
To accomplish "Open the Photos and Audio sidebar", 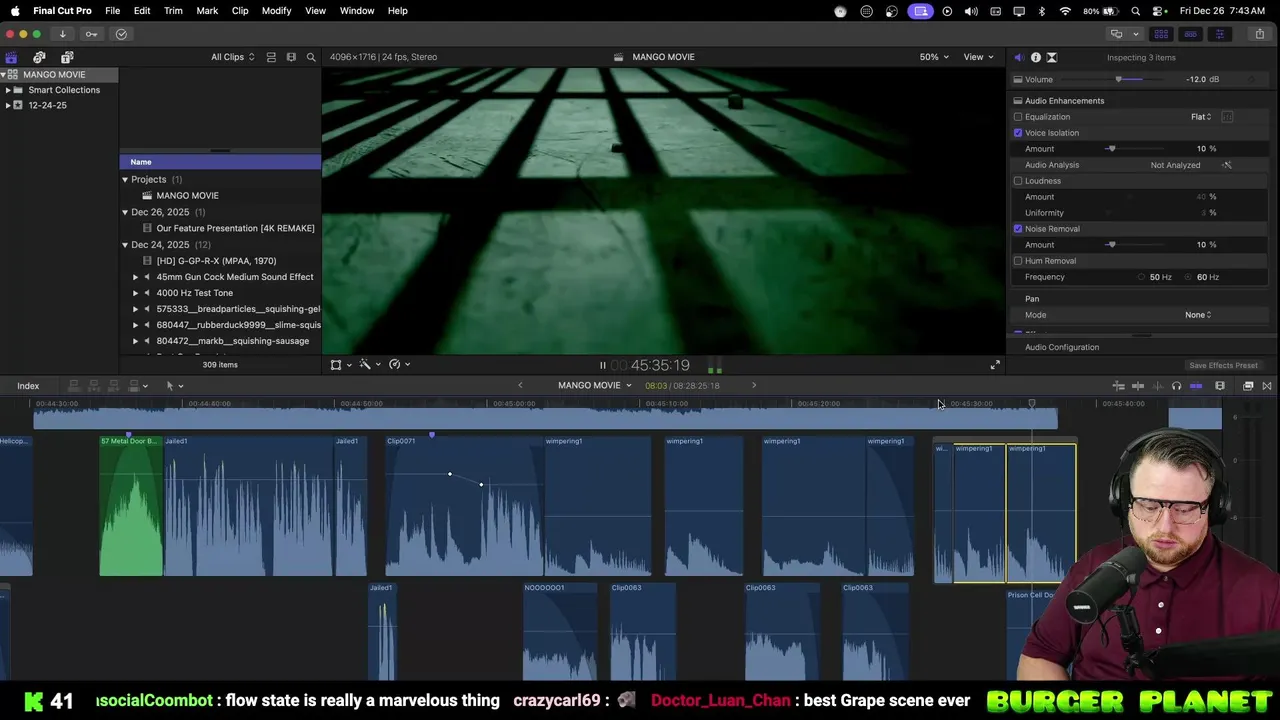I will (x=39, y=57).
